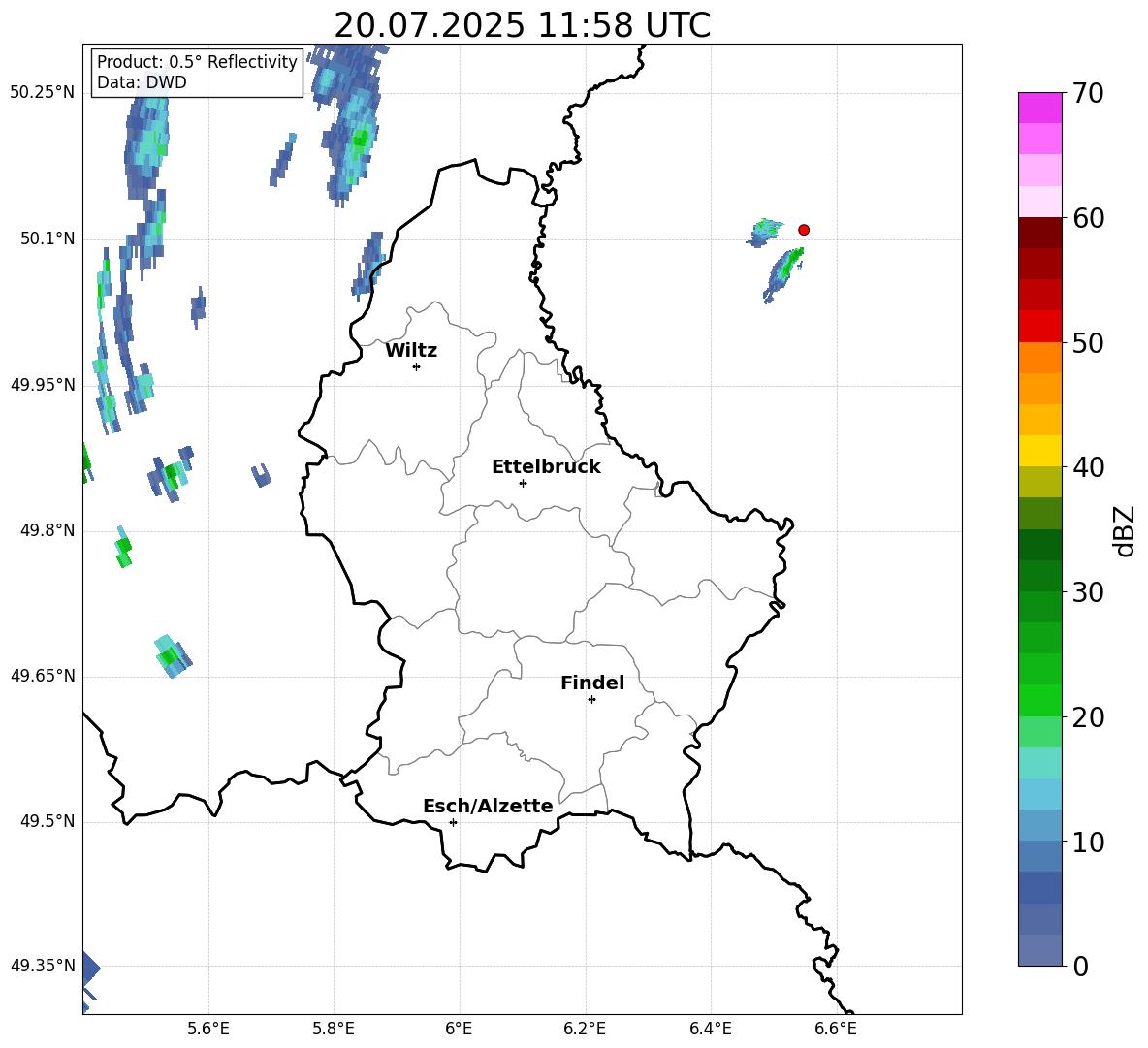Click the 40 tick label on colorbar

click(x=1088, y=467)
